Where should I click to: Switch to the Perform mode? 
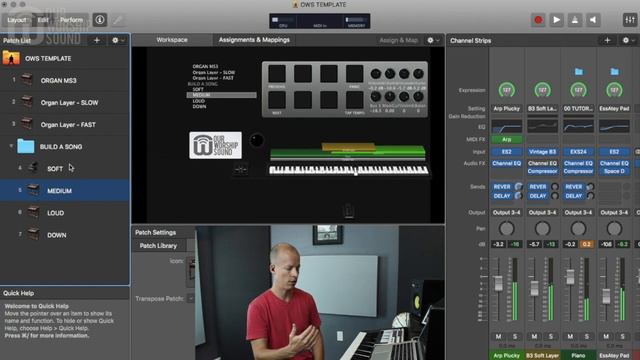pyautogui.click(x=71, y=20)
